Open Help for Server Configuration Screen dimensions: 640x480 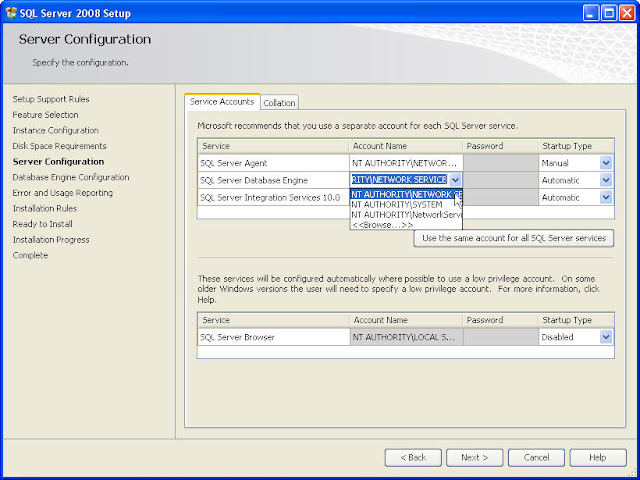(x=597, y=457)
